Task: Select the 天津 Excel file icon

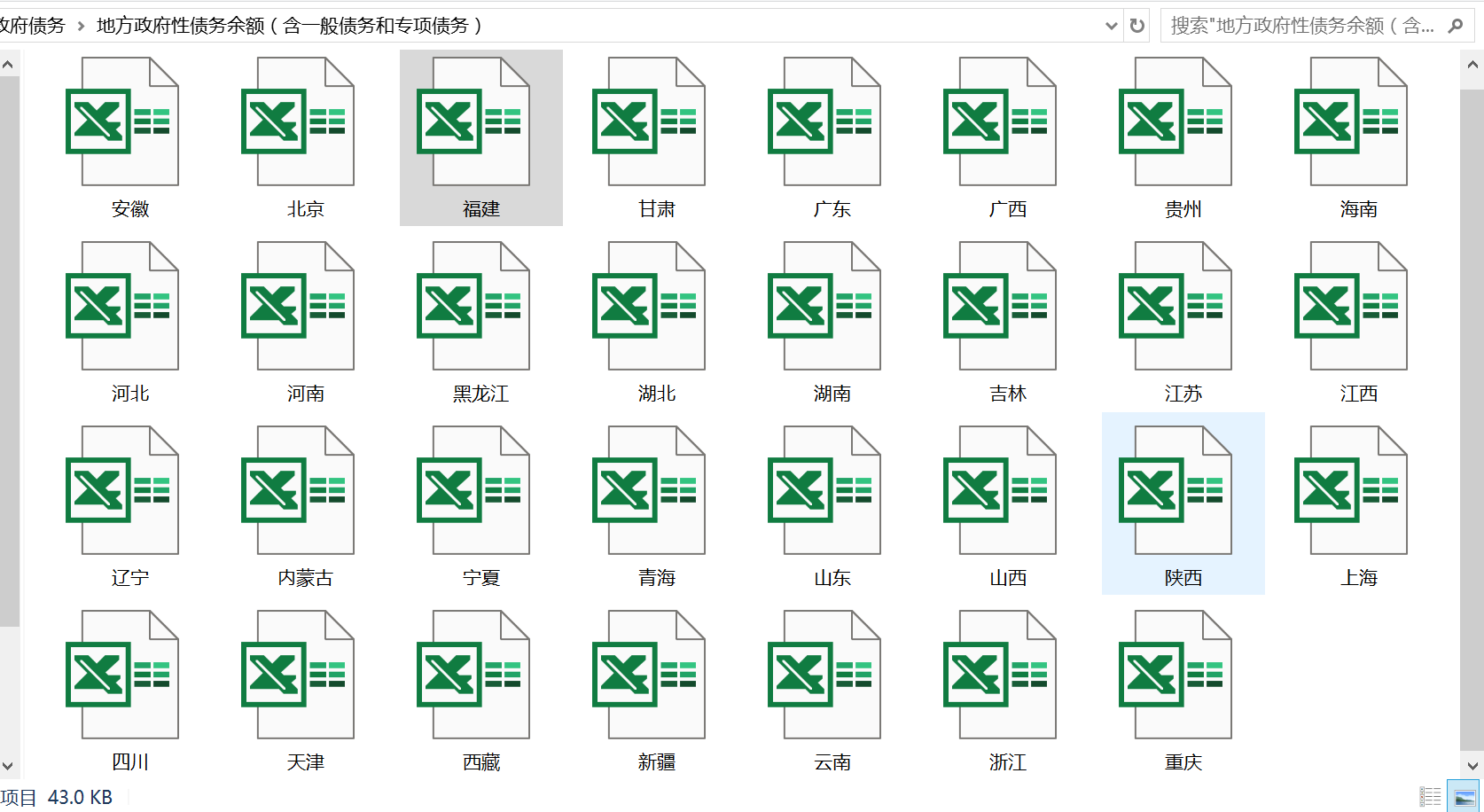Action: tap(298, 675)
